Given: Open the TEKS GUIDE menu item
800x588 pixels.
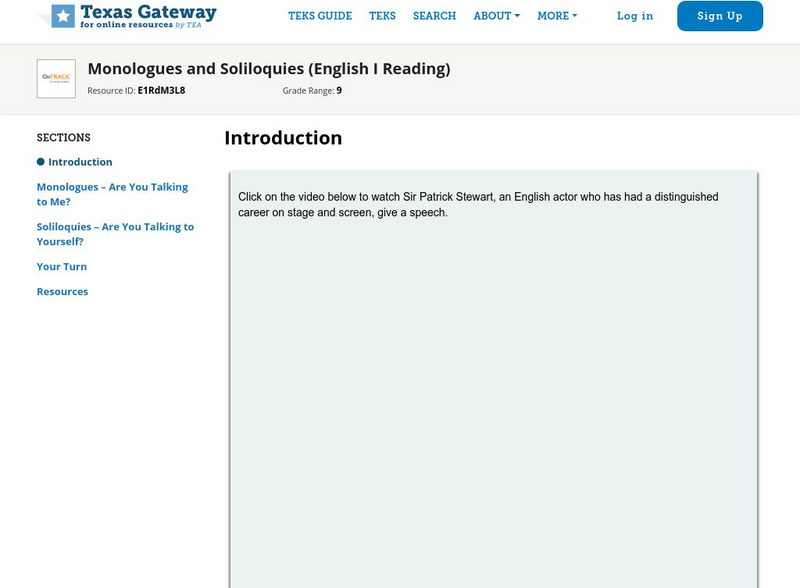Looking at the screenshot, I should tap(320, 16).
